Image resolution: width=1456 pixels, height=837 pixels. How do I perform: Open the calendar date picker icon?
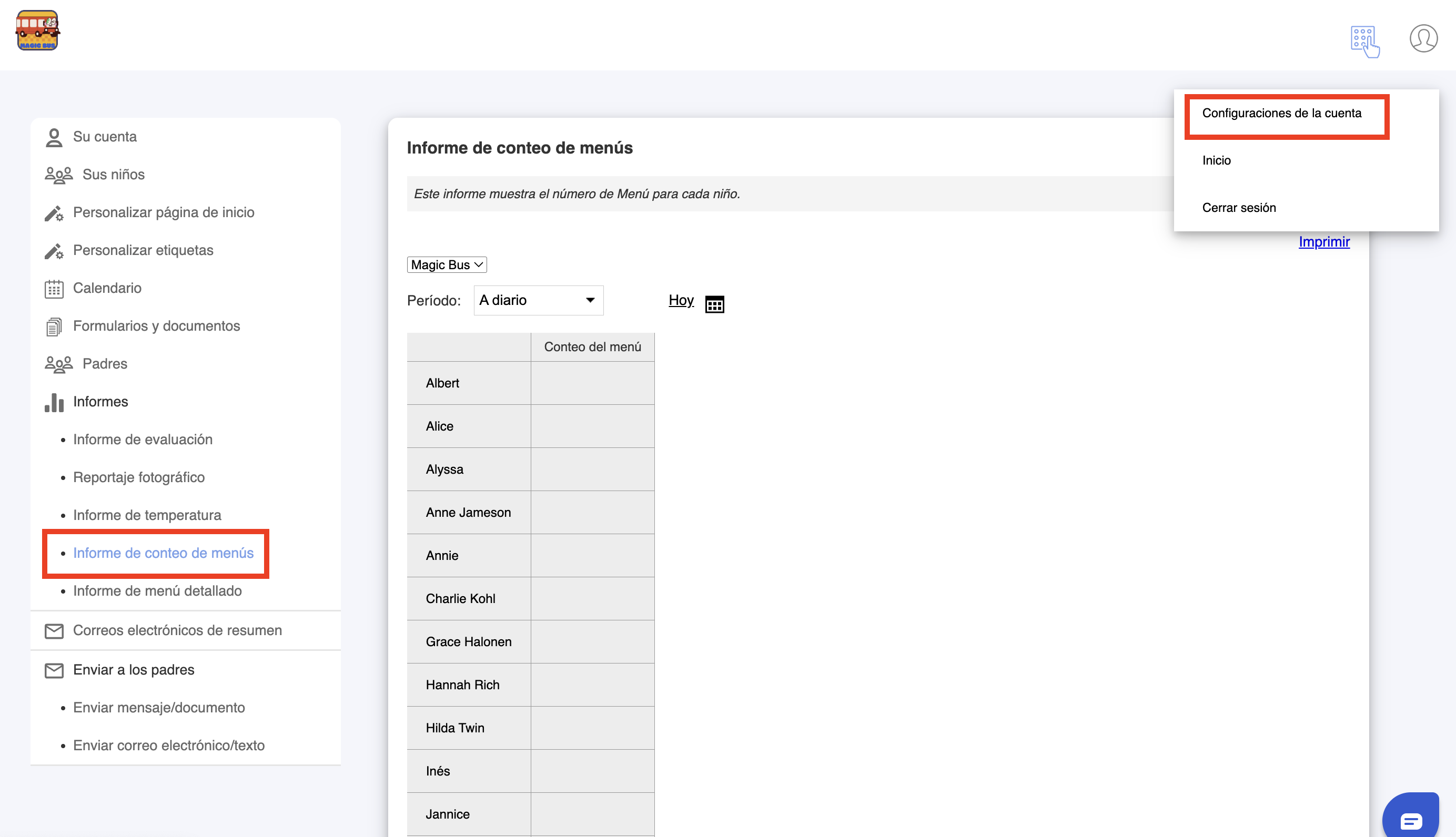[x=714, y=303]
